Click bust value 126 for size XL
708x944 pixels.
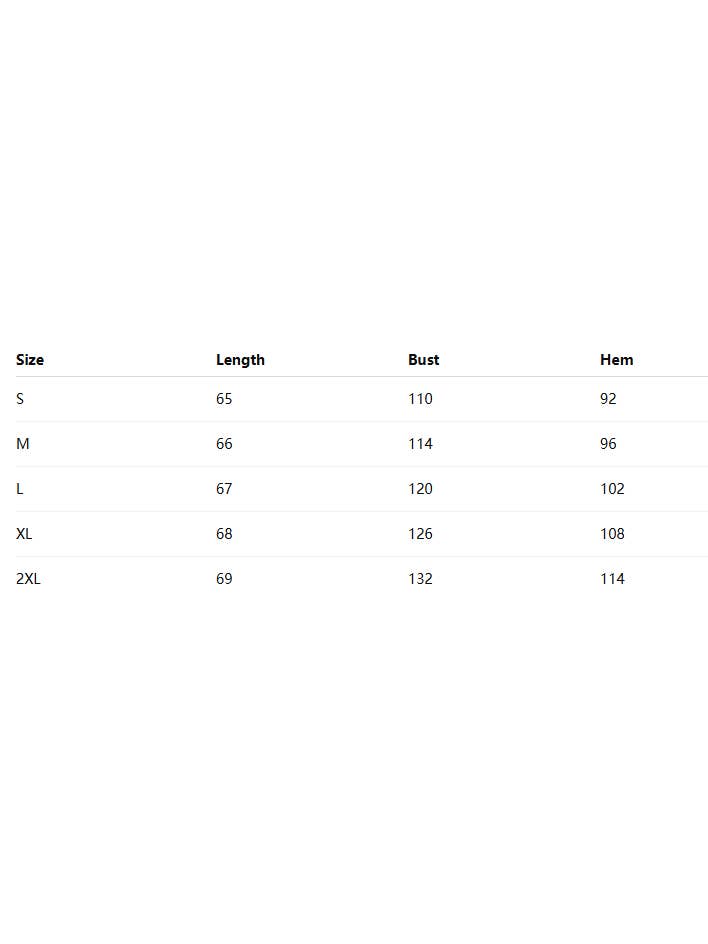(420, 534)
